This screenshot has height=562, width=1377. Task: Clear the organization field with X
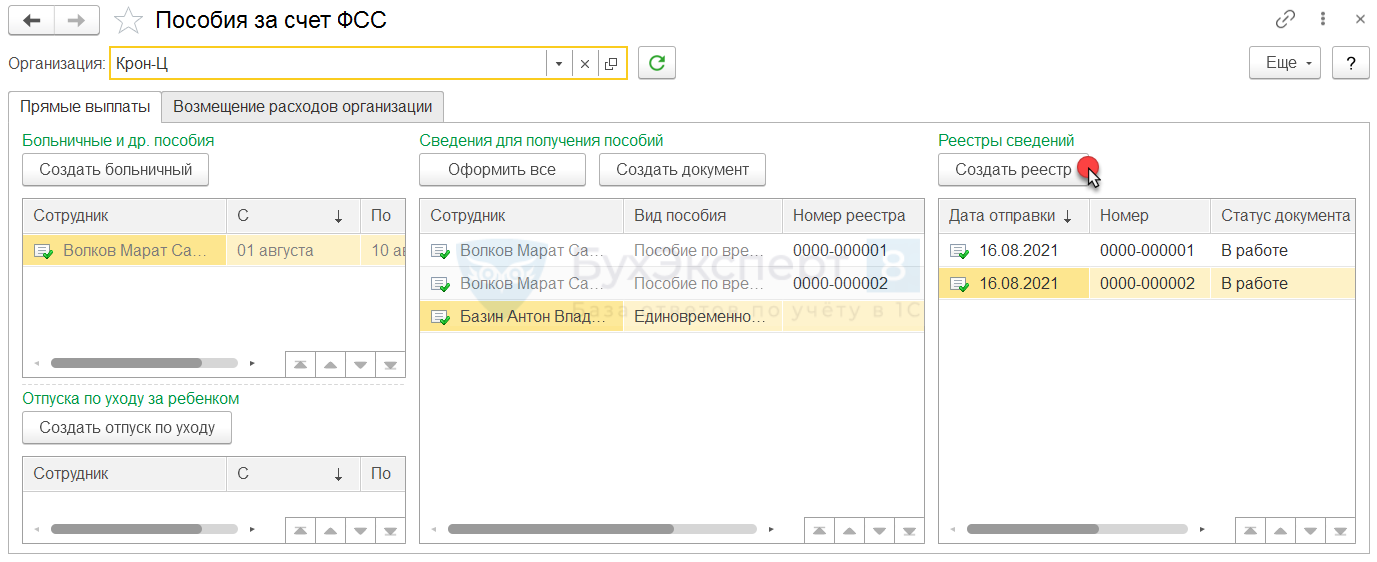[x=585, y=64]
